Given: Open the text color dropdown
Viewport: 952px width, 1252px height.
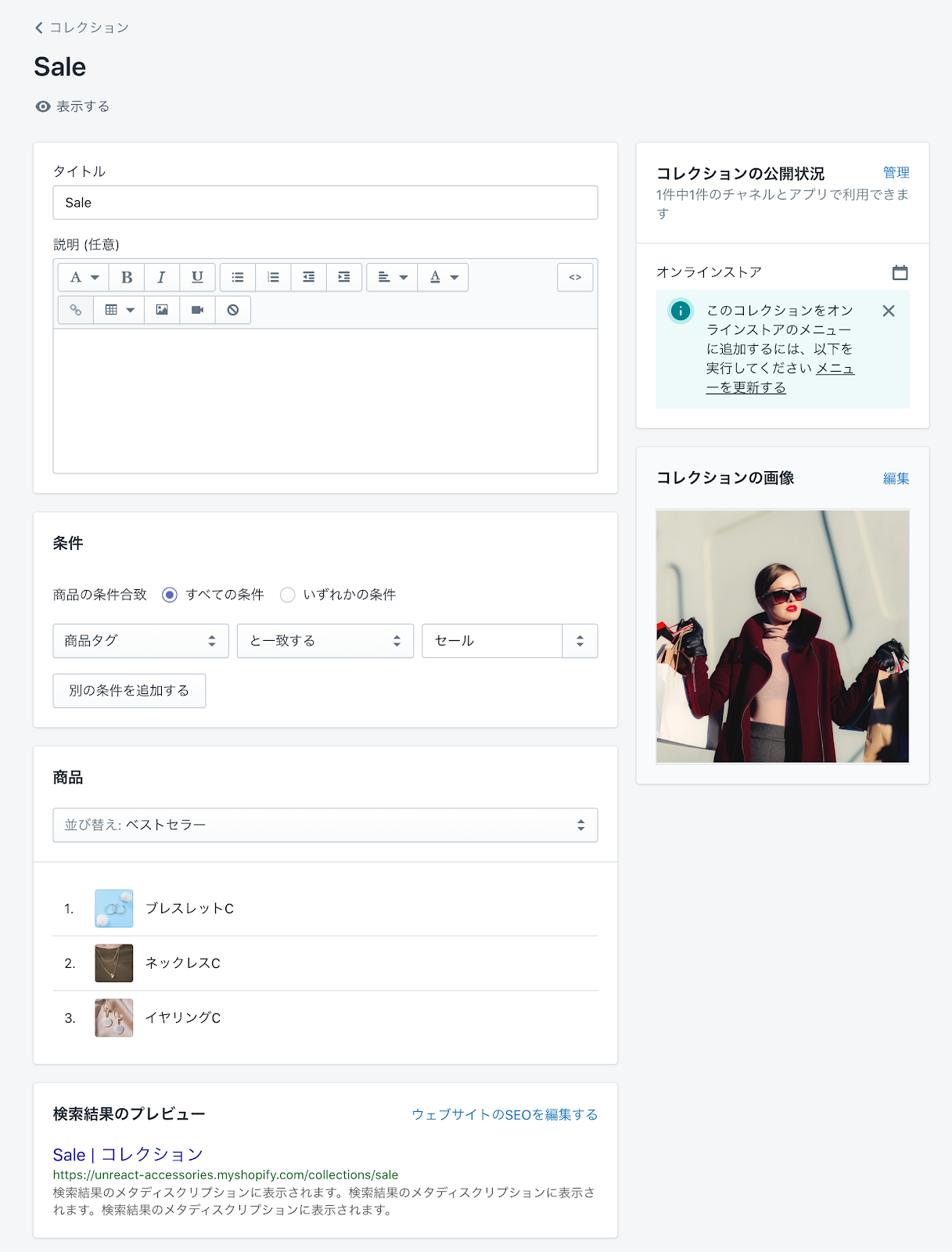Looking at the screenshot, I should click(x=443, y=277).
